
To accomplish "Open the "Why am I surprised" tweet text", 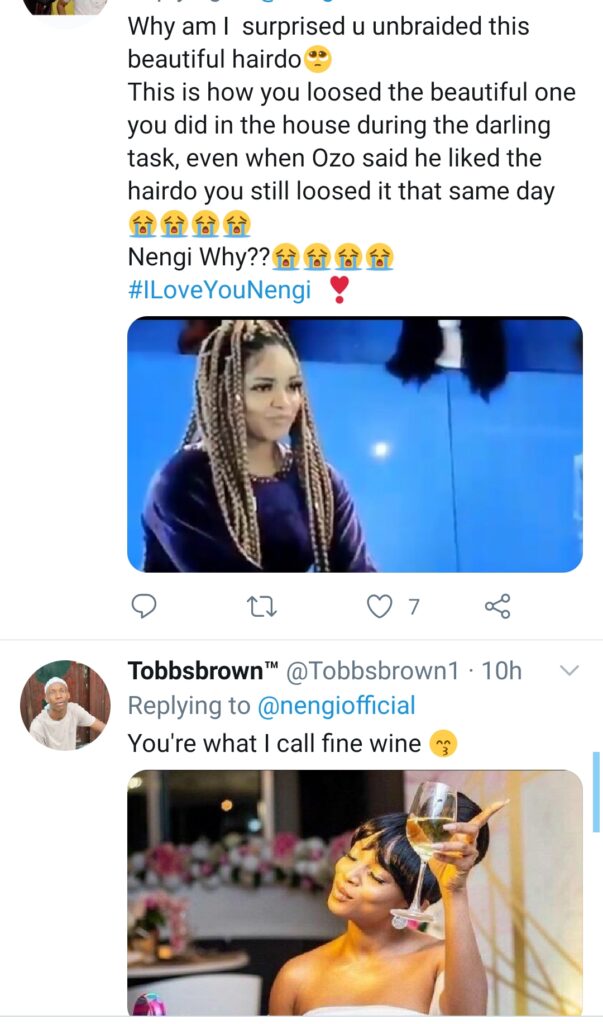I will click(328, 27).
